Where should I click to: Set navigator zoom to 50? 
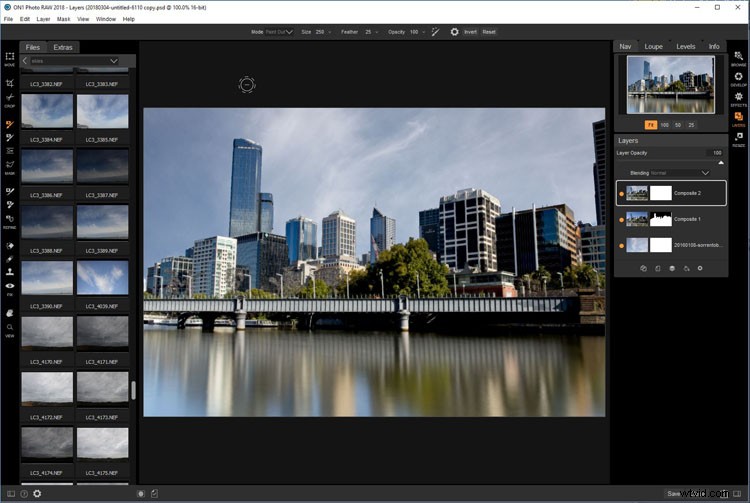678,125
